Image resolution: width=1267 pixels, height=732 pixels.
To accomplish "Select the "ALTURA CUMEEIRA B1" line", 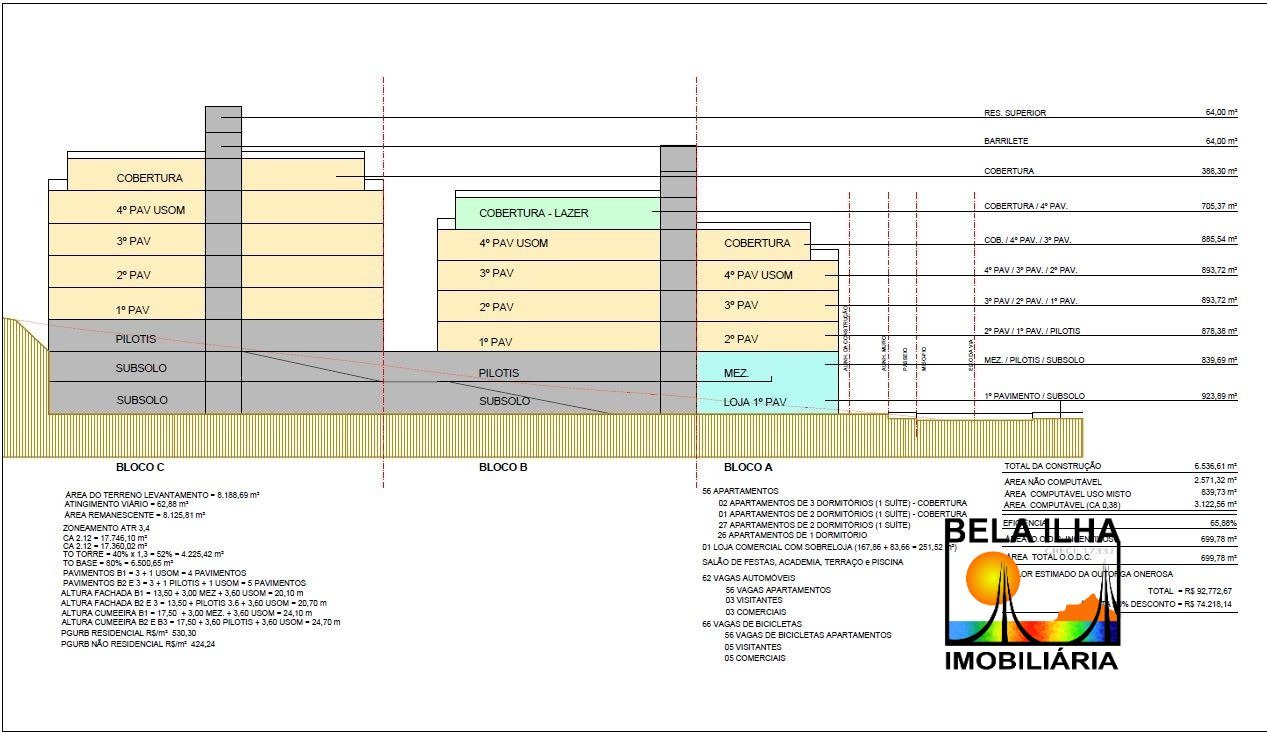I will pos(186,612).
